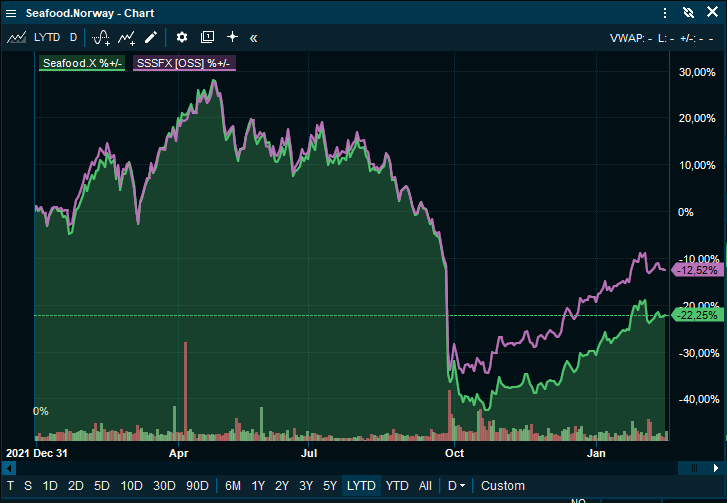This screenshot has height=503, width=727.
Task: Switch to the YTD time range
Action: click(397, 486)
